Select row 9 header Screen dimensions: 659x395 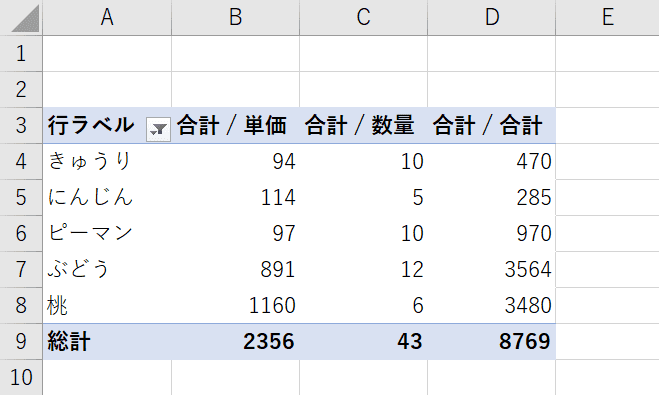point(21,341)
